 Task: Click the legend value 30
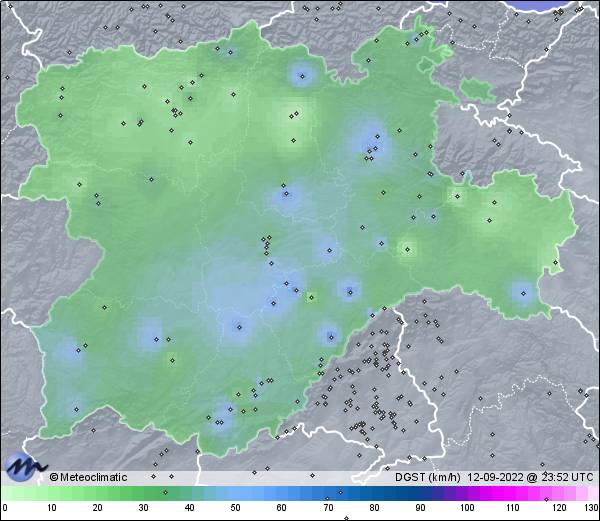coord(143,508)
